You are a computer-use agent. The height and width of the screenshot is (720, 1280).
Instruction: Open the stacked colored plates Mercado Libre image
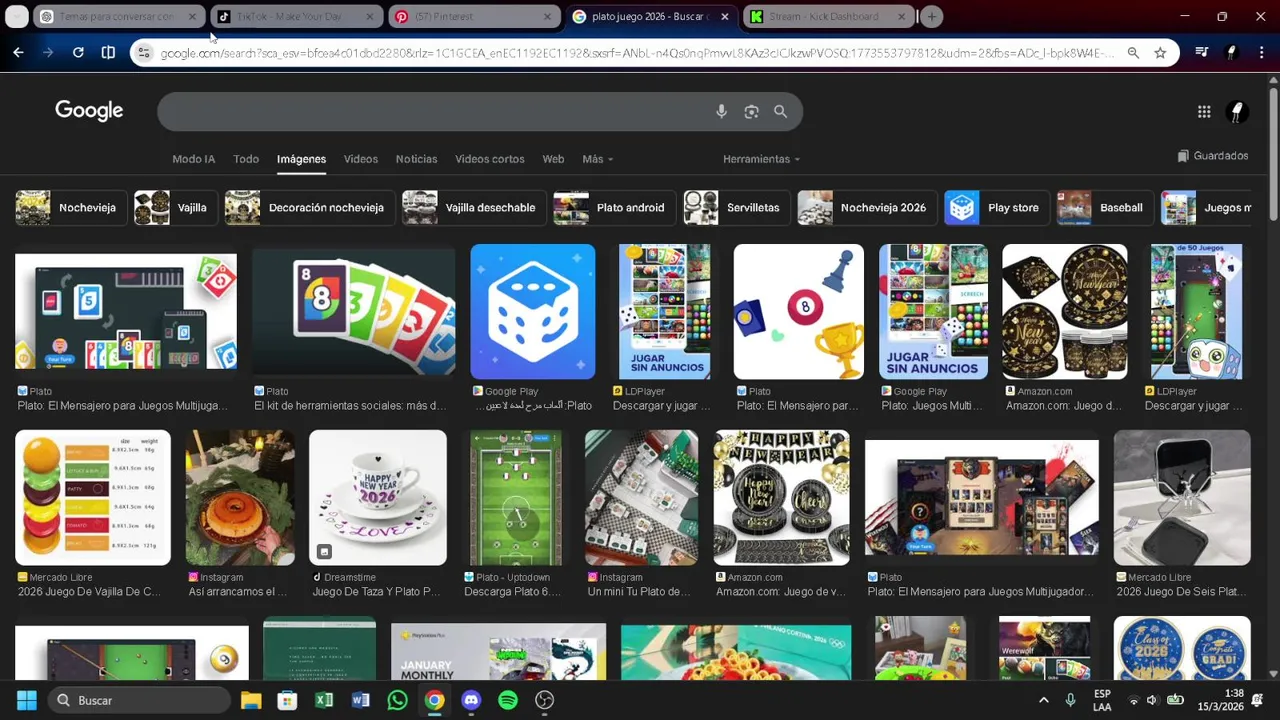93,498
